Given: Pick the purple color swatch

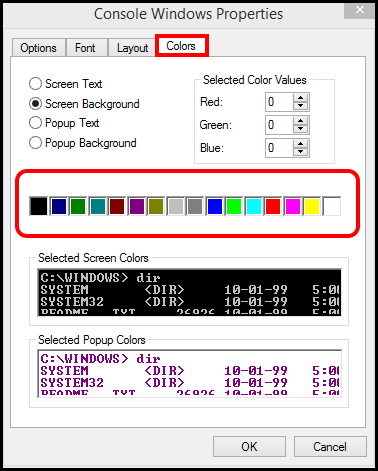Looking at the screenshot, I should pyautogui.click(x=137, y=206).
